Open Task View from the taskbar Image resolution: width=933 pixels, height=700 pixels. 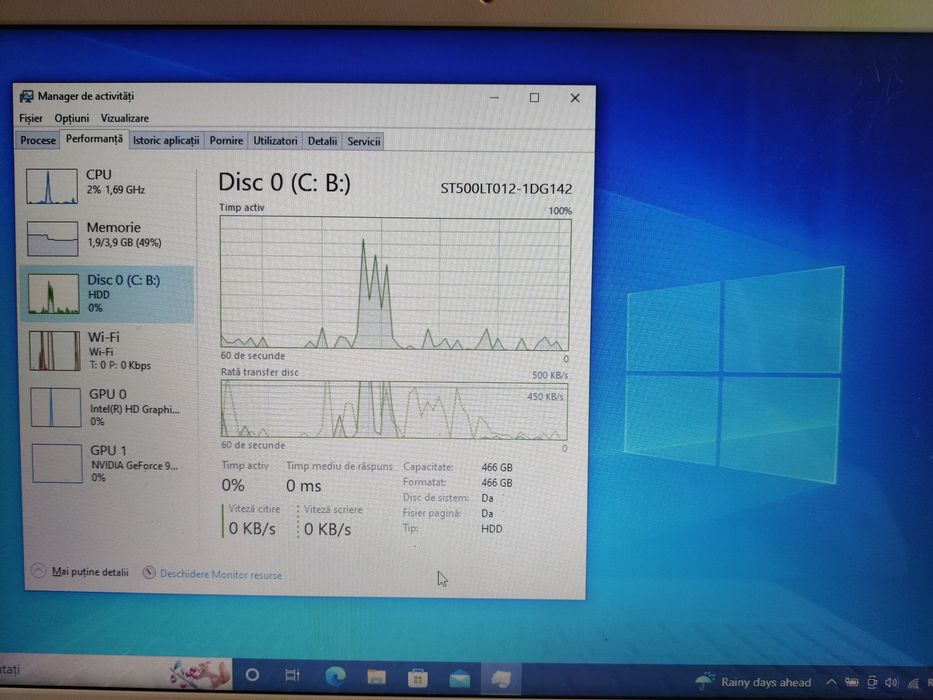292,675
